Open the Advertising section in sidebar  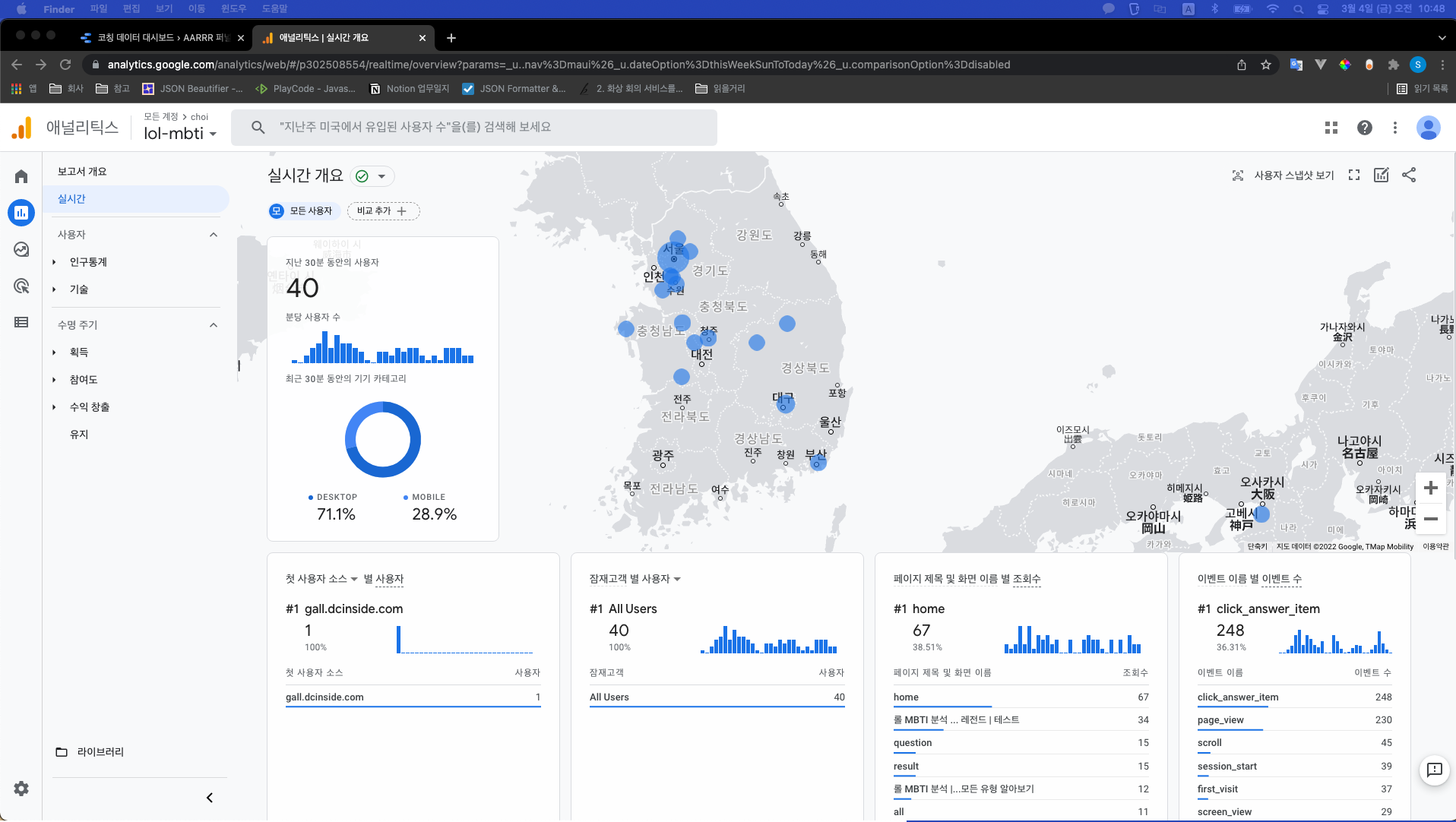coord(21,286)
